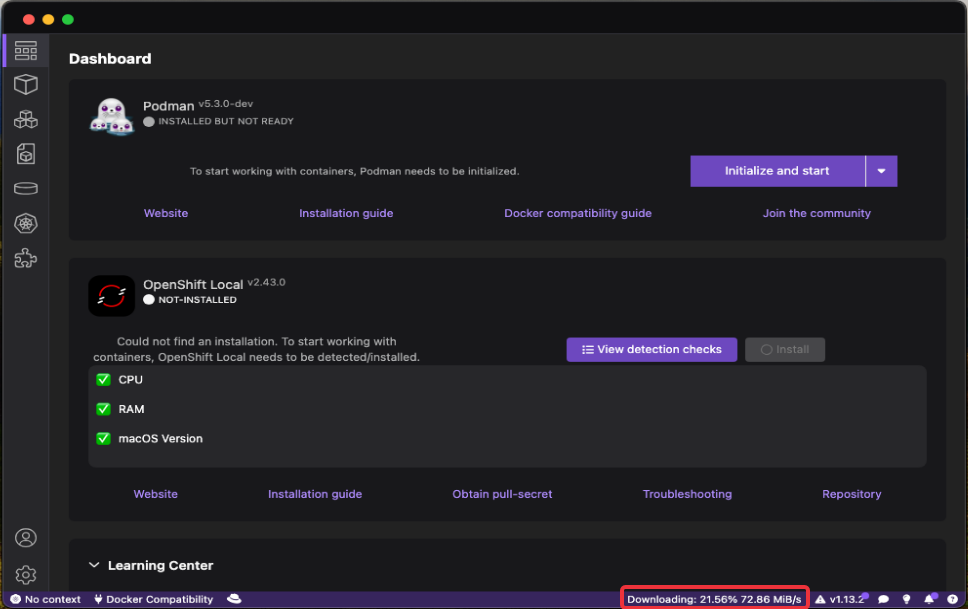Screen dimensions: 968x609
Task: Open the OpenShift Local Website link
Action: pyautogui.click(x=156, y=494)
